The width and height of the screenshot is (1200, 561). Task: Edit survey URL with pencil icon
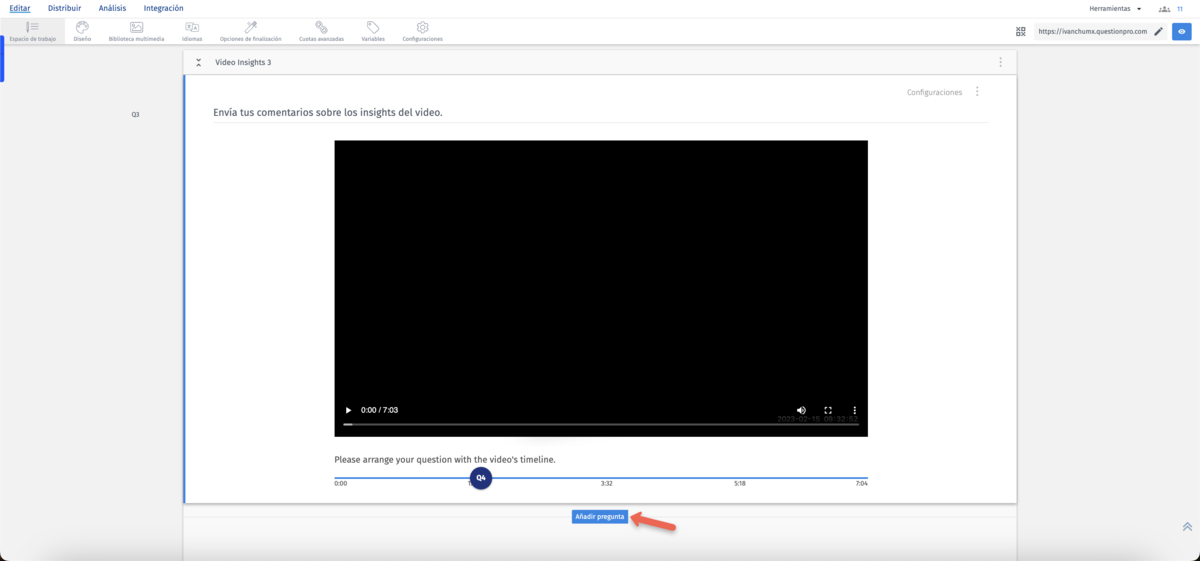(1158, 32)
